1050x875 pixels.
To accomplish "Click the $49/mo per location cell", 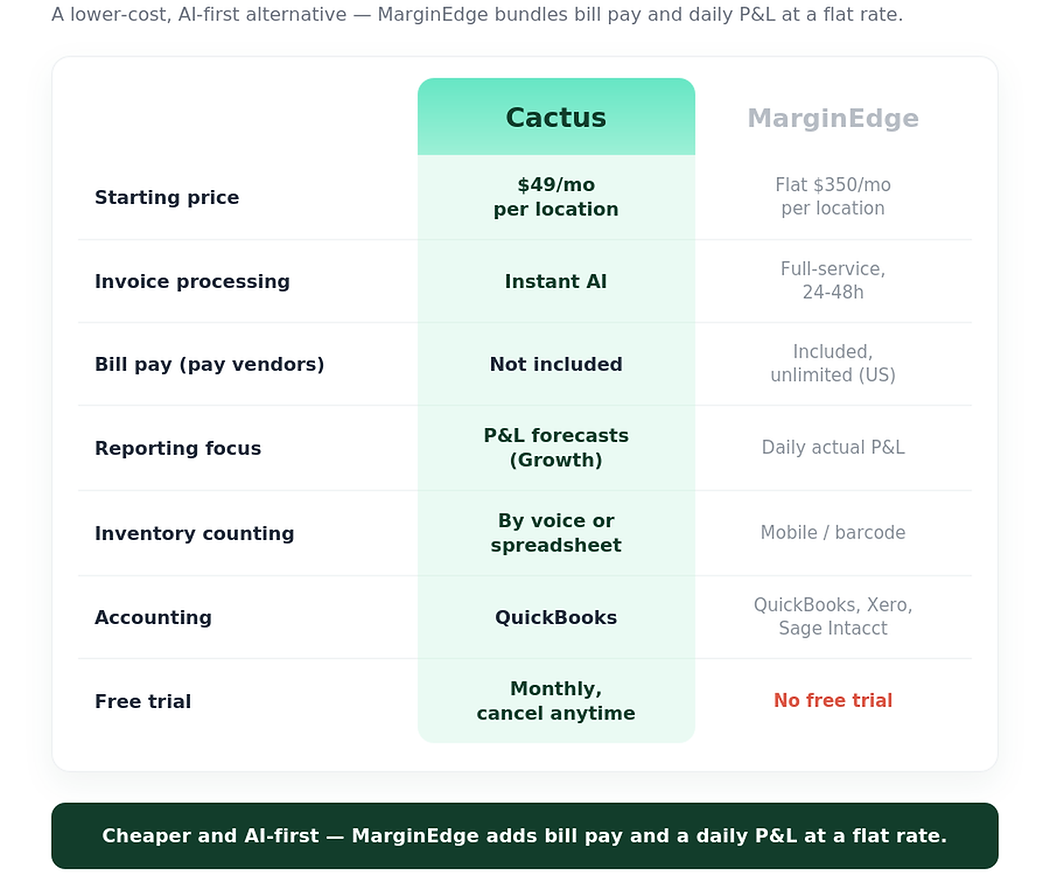I will (x=556, y=197).
